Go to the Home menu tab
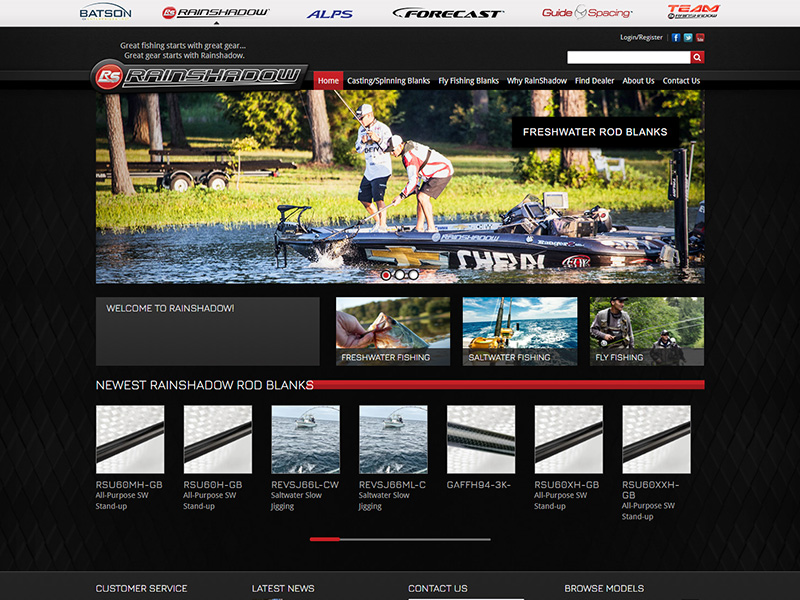Viewport: 800px width, 600px height. point(328,81)
